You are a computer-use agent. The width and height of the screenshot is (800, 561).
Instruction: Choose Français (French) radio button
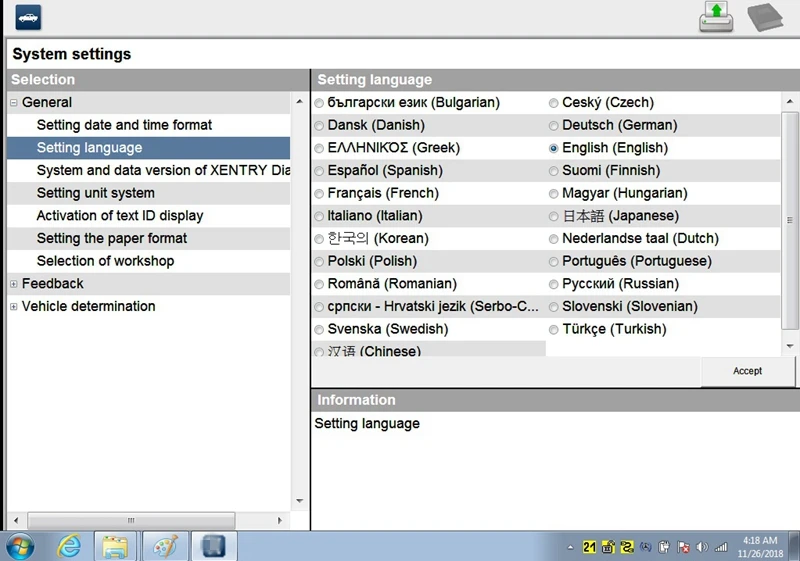tap(319, 194)
